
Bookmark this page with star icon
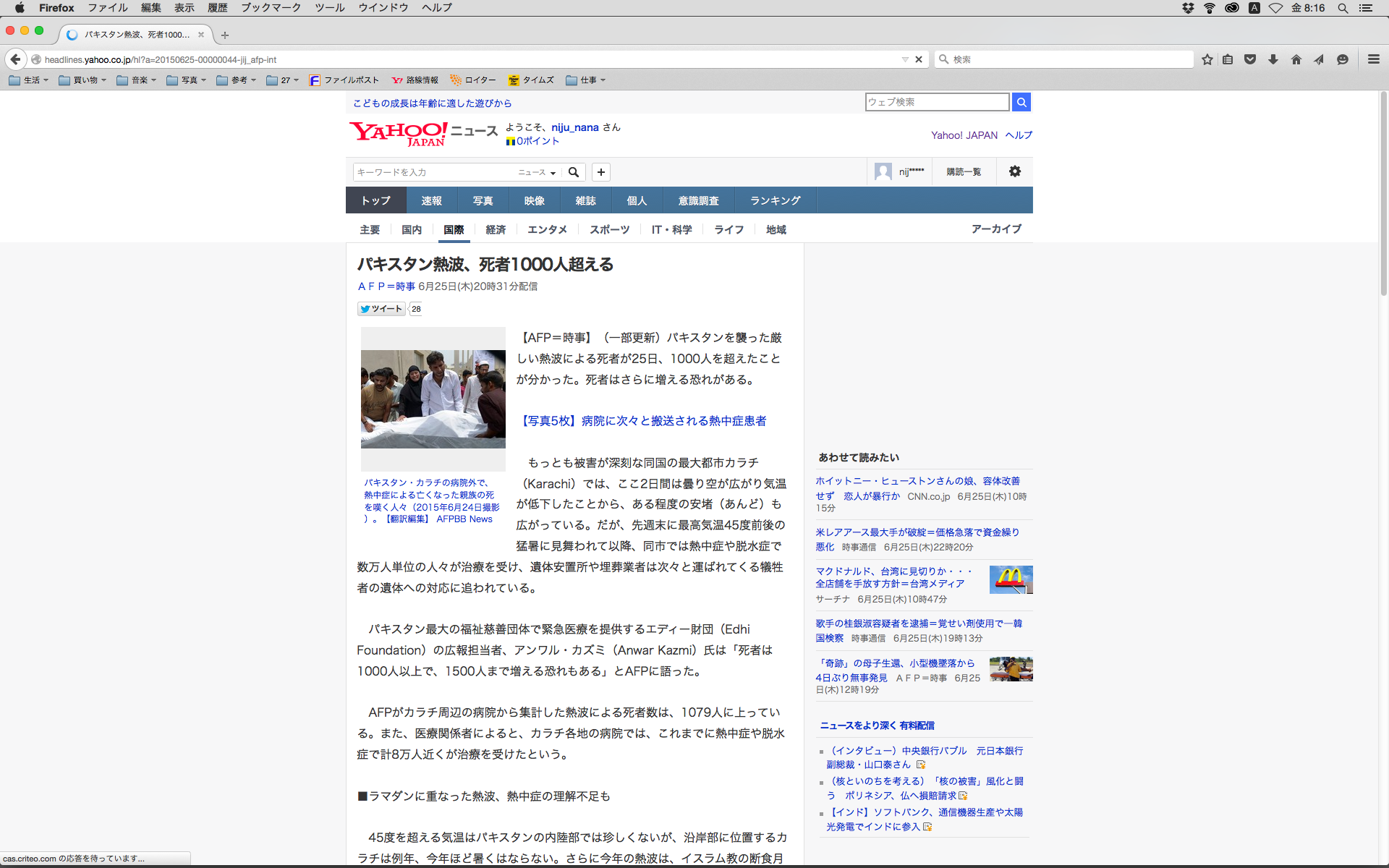point(1207,59)
